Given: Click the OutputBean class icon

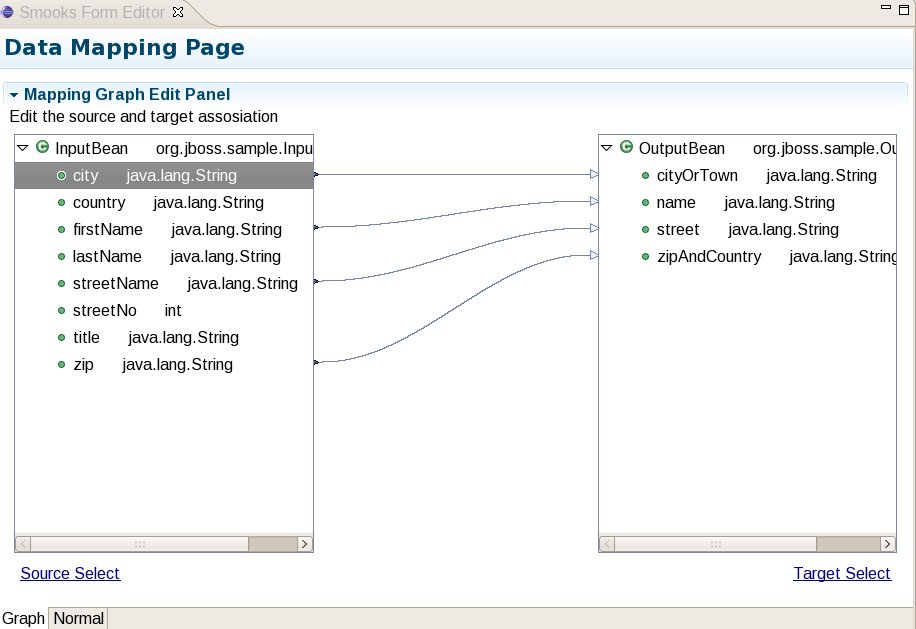Looking at the screenshot, I should pos(626,147).
